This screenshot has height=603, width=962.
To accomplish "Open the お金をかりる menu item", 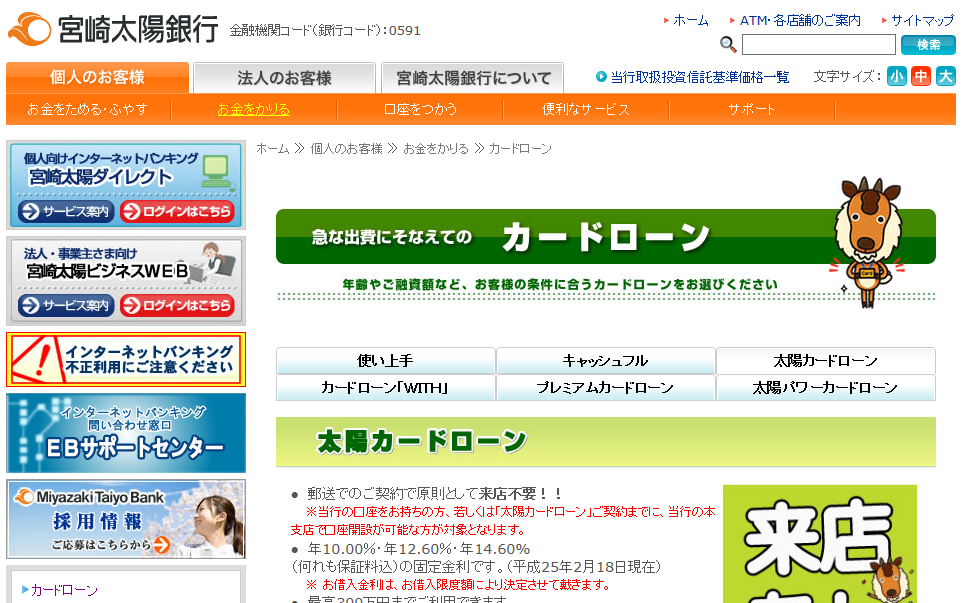I will click(253, 110).
